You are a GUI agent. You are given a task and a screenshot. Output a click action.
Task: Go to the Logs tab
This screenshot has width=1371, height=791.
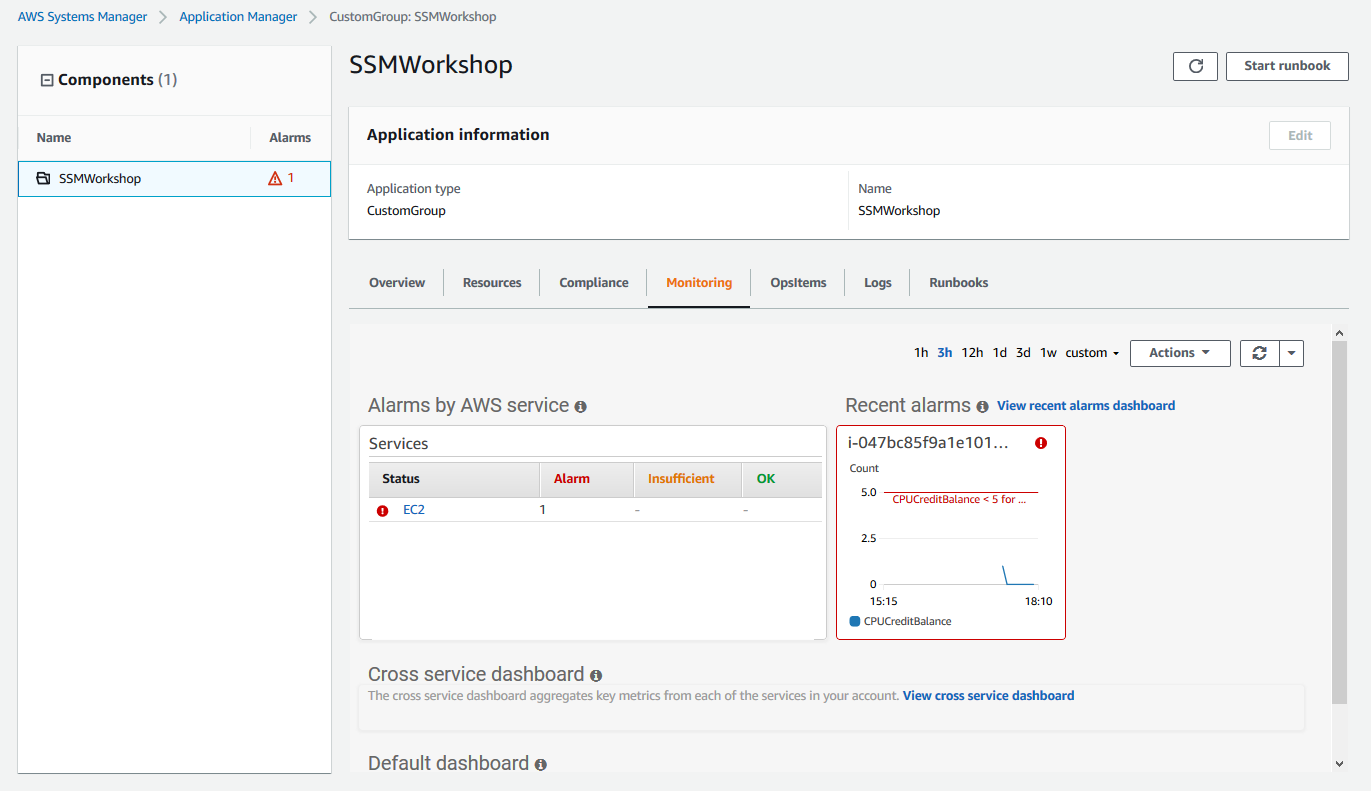tap(878, 283)
